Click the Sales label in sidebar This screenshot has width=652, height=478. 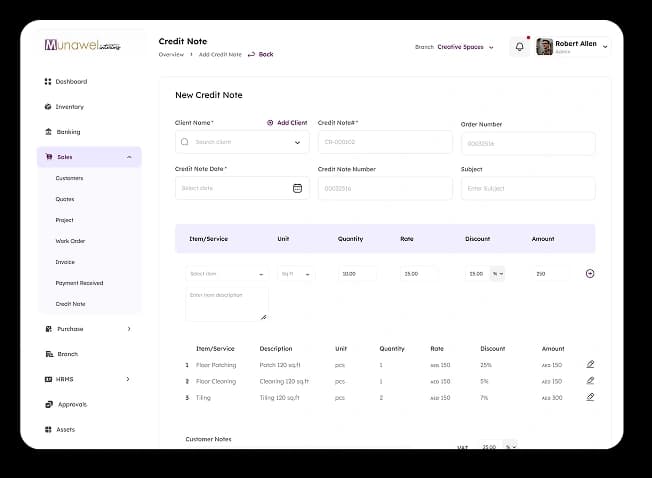pyautogui.click(x=64, y=157)
